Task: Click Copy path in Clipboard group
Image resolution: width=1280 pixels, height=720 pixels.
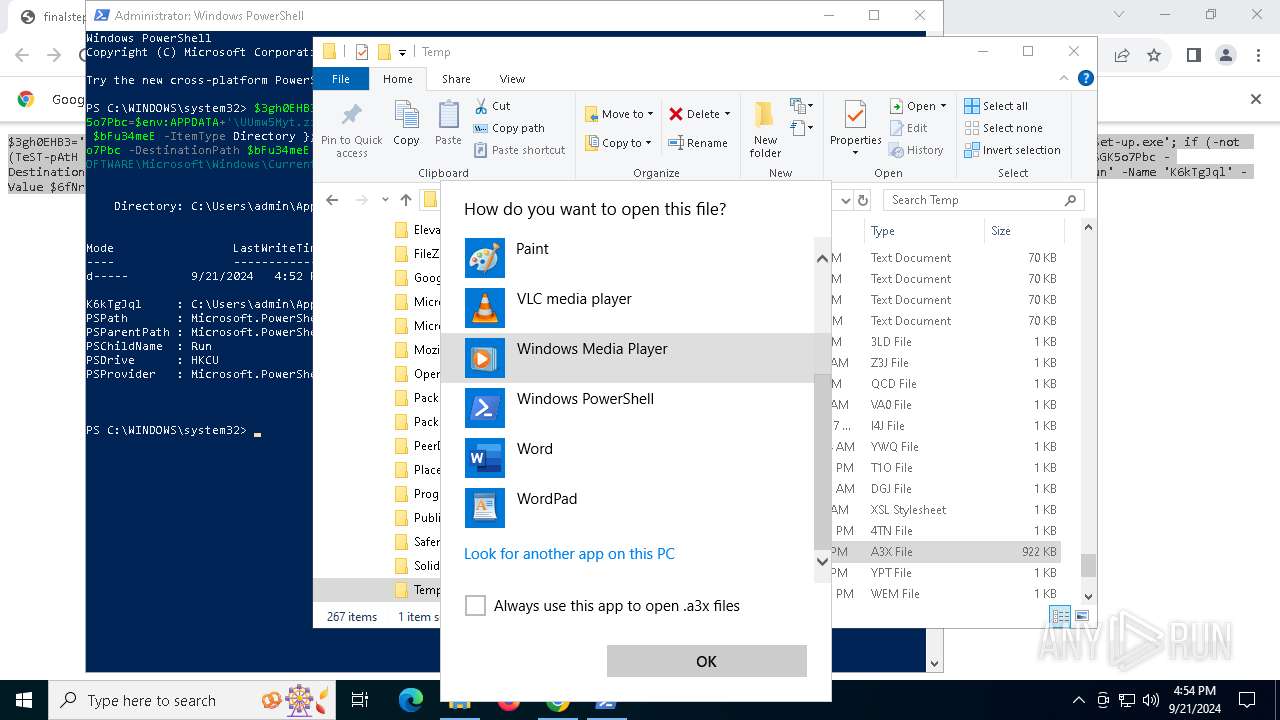Action: pos(508,128)
